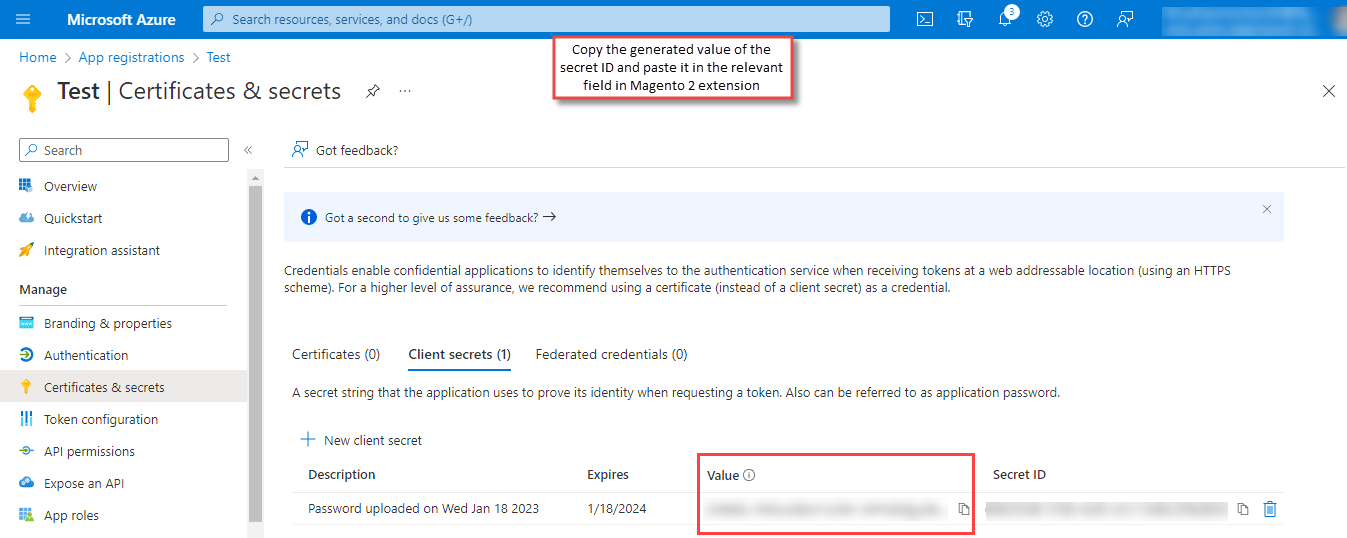Open the feedback banner link

[441, 217]
